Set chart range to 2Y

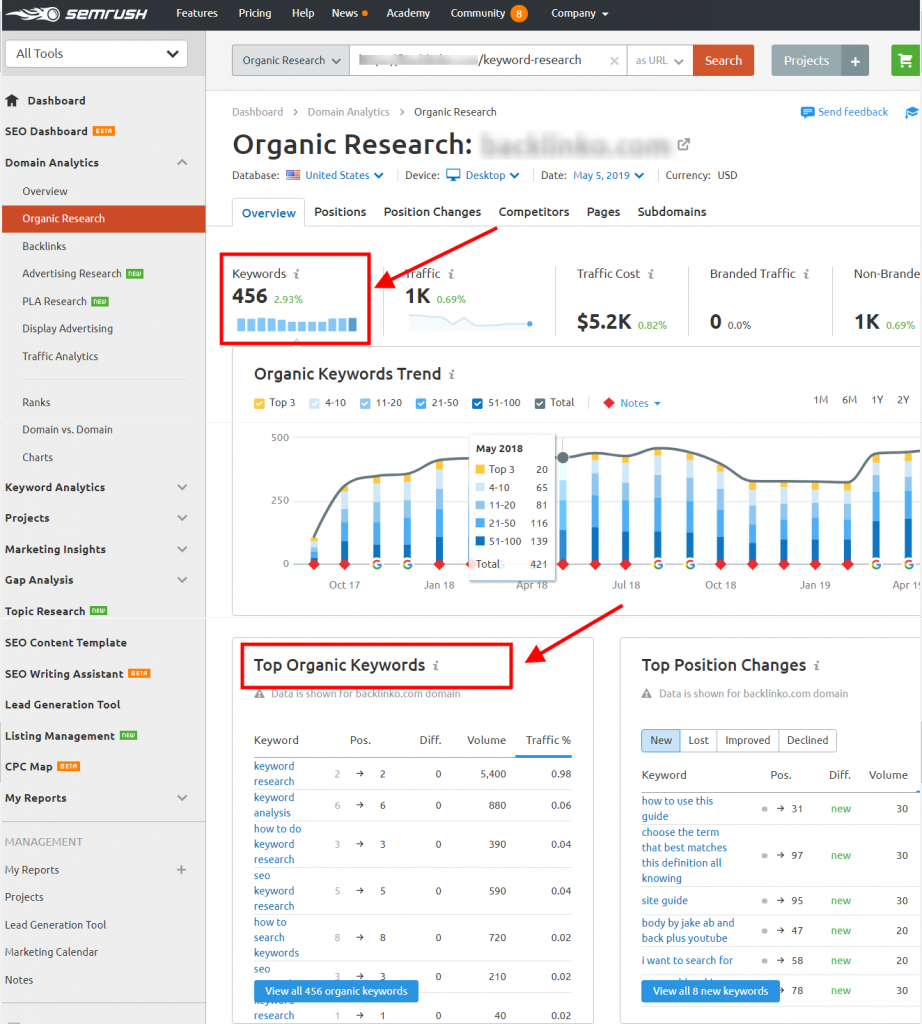(903, 400)
